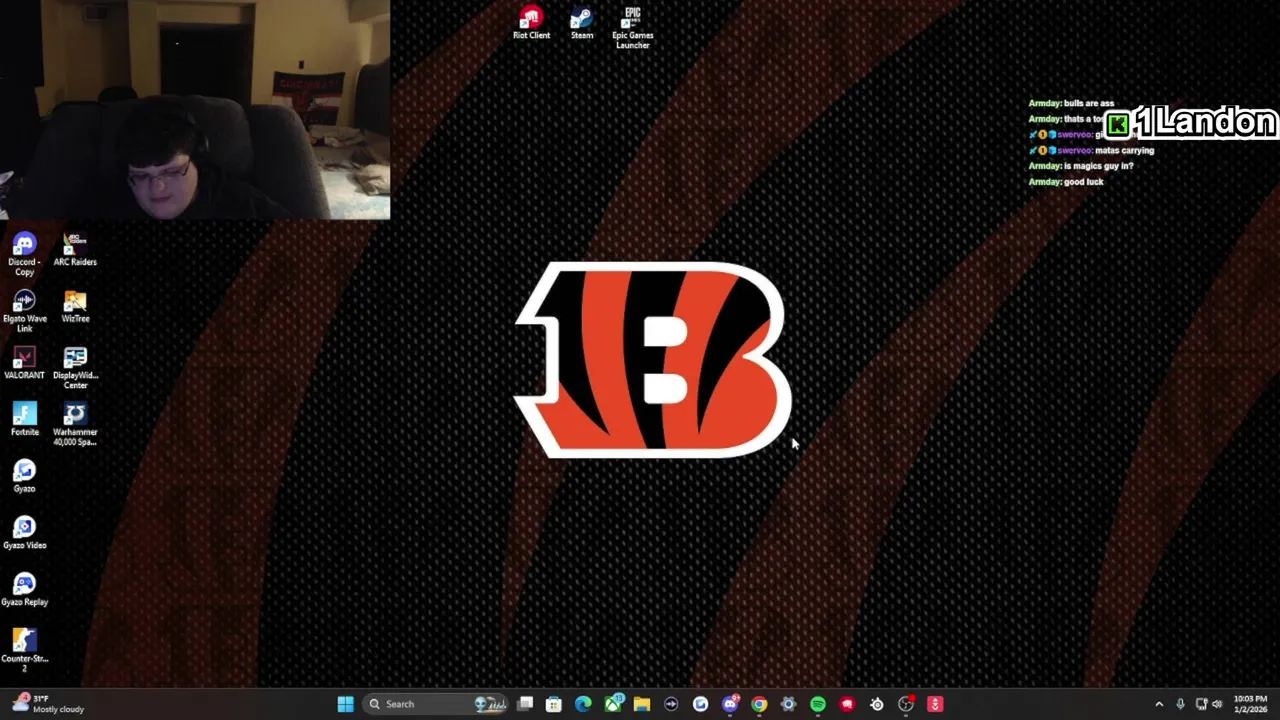The image size is (1280, 720).
Task: Select the Epic Games Launcher shortcut
Action: pyautogui.click(x=632, y=27)
